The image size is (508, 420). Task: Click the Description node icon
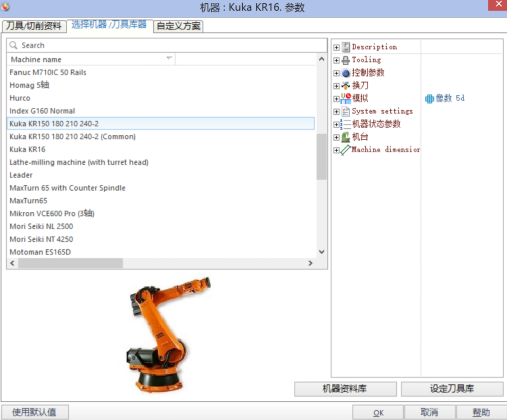346,47
